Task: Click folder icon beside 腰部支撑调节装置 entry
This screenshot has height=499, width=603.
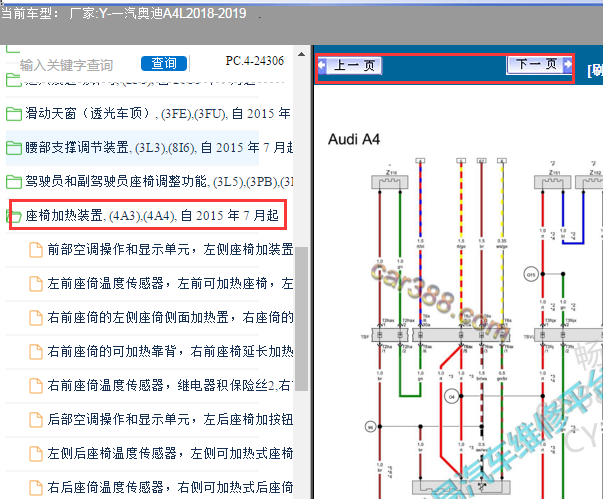Action: [14, 148]
